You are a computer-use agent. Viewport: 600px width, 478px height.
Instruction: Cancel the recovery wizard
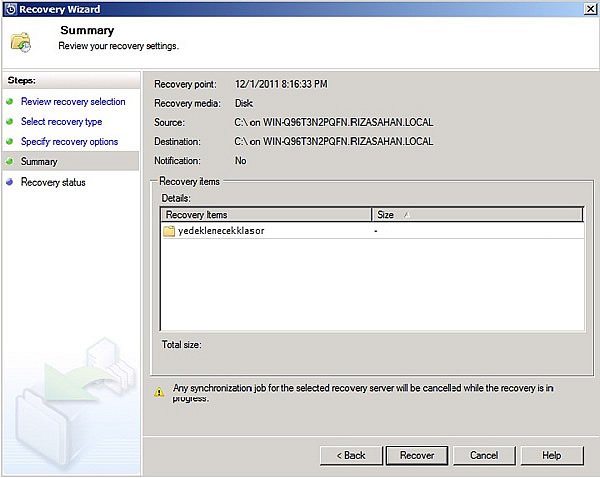484,455
